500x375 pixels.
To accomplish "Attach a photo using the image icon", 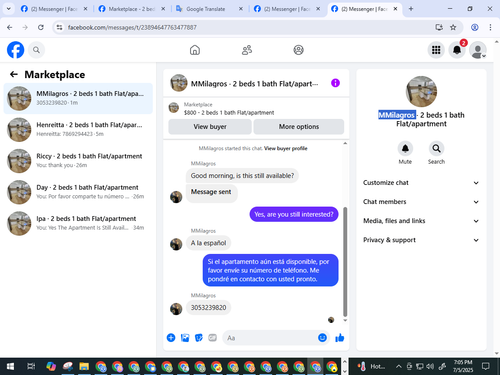I will [185, 338].
